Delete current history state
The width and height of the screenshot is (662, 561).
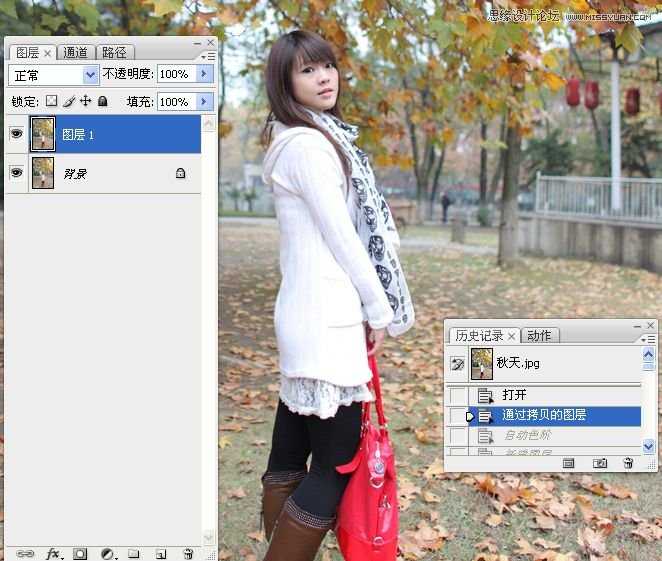[x=628, y=463]
